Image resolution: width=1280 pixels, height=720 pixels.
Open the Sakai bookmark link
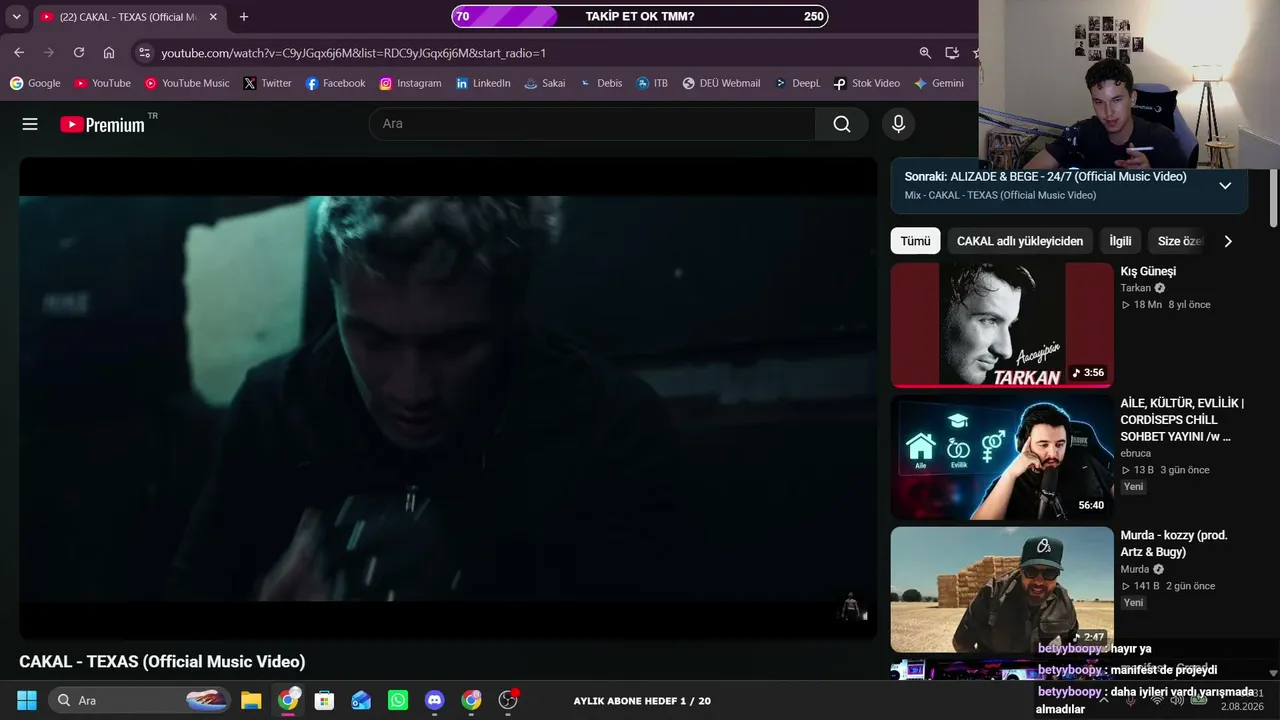[545, 83]
